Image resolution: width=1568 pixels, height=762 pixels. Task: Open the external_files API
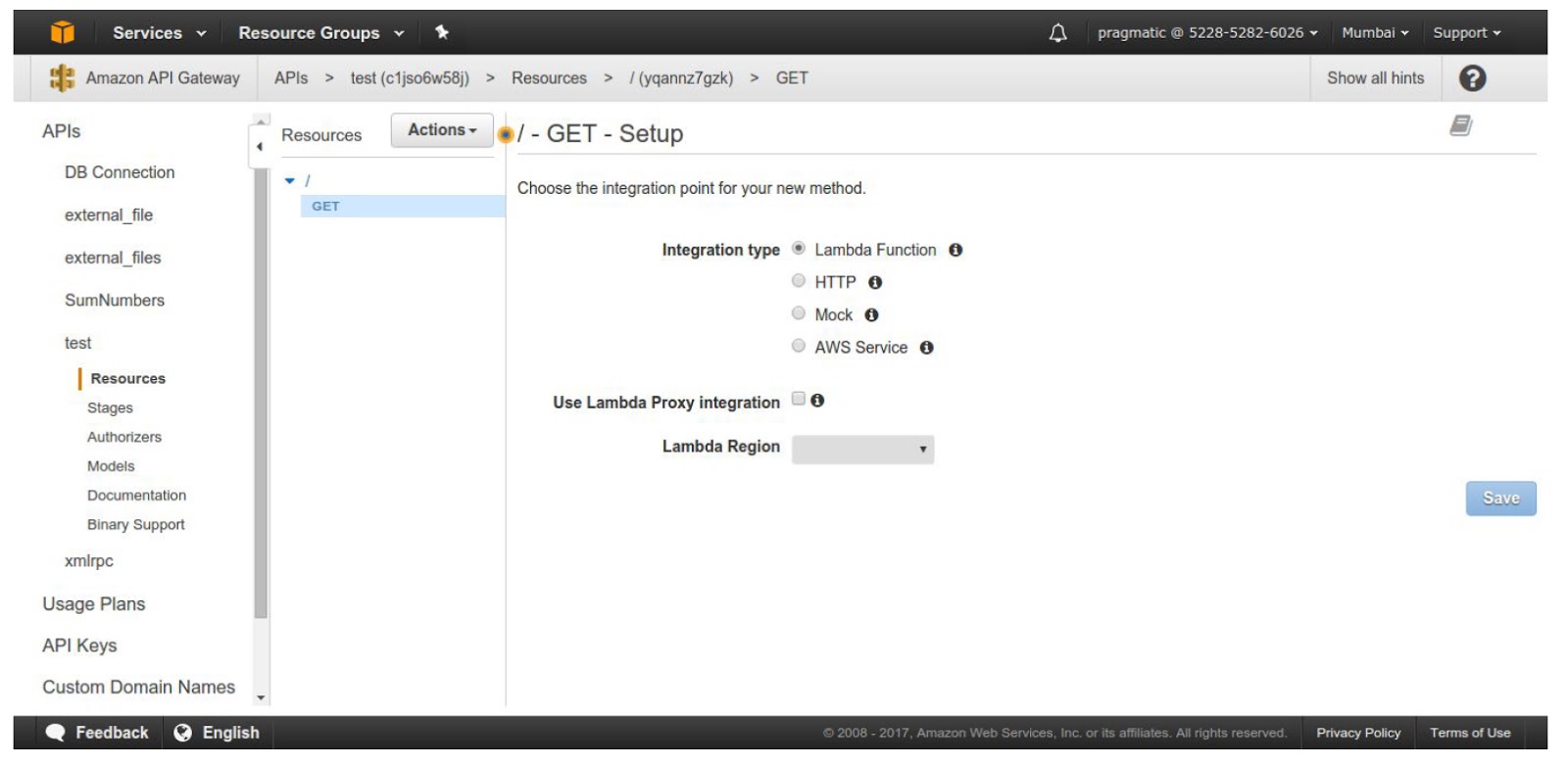[113, 258]
